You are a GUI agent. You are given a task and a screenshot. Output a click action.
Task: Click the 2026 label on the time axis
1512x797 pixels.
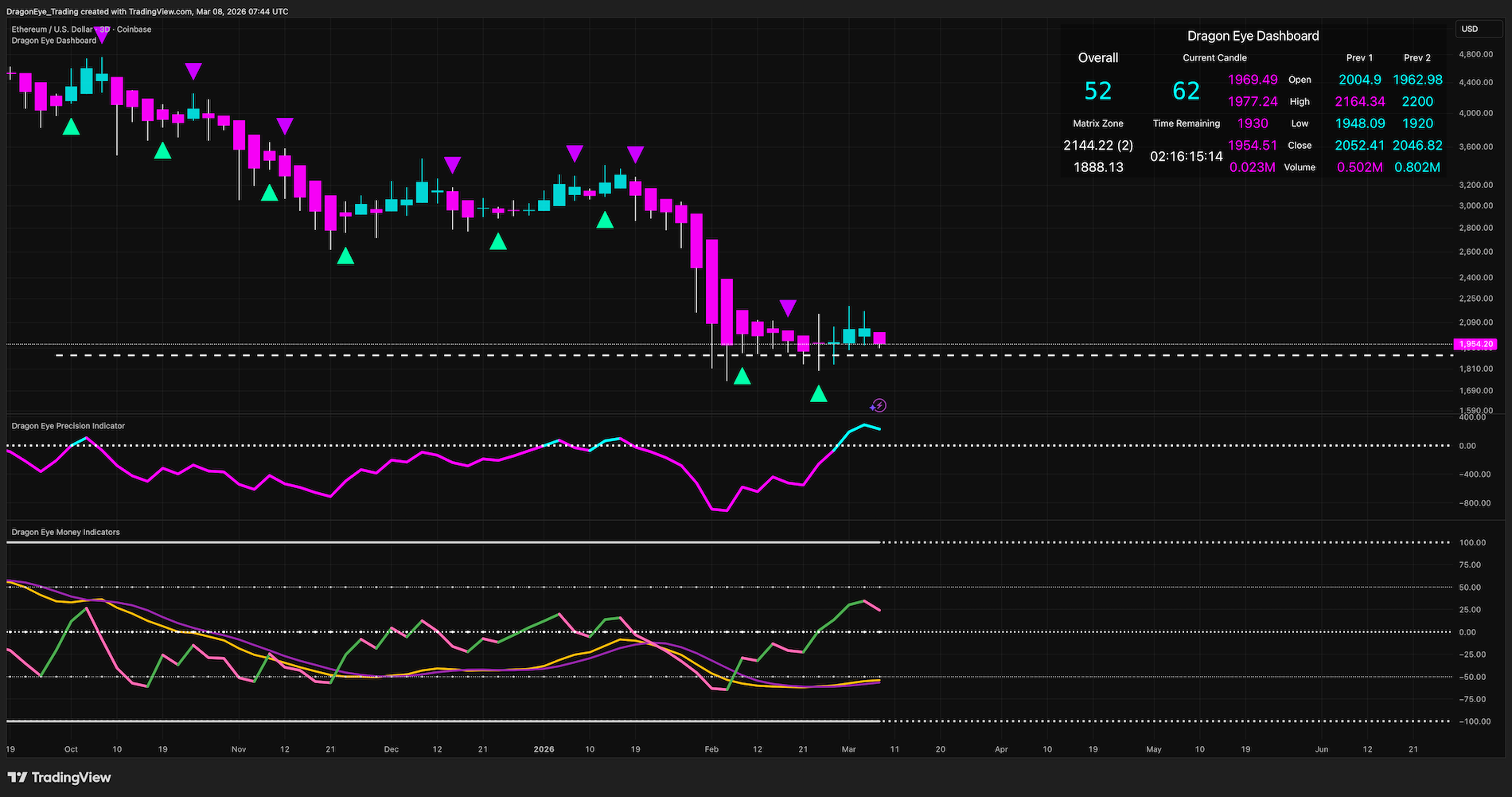tap(544, 749)
